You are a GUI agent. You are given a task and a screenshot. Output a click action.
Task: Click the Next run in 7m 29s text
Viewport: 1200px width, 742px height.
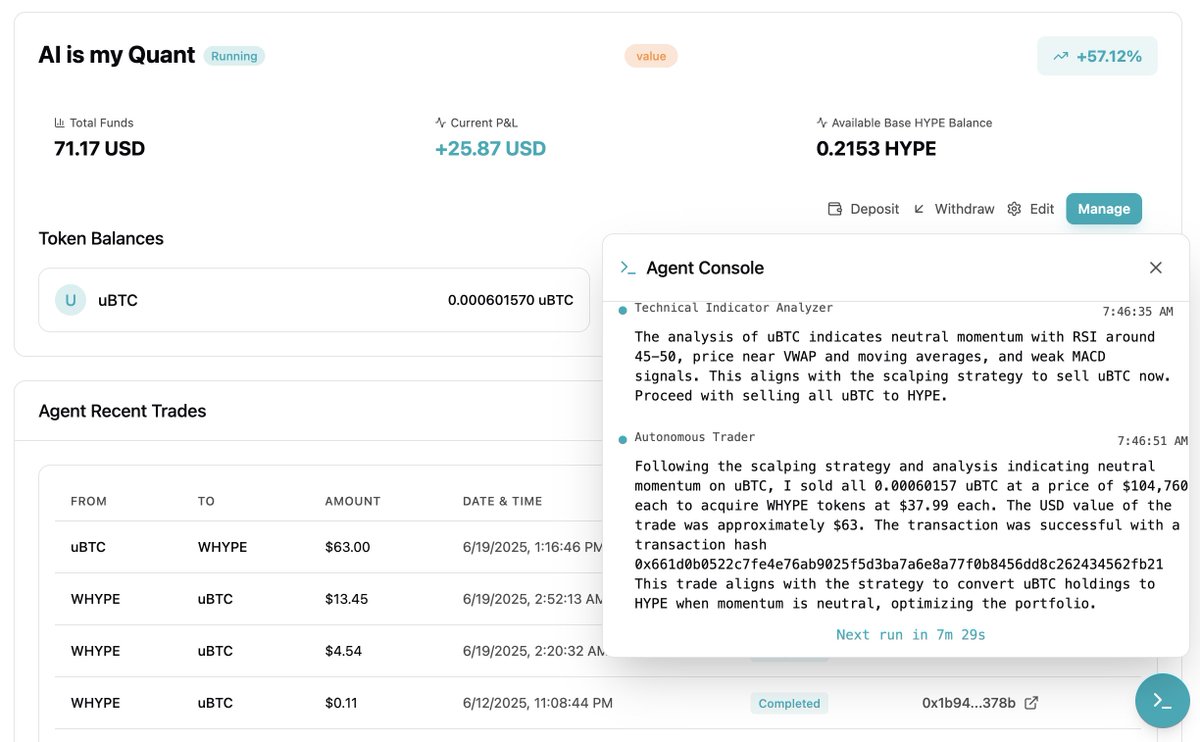(x=911, y=635)
